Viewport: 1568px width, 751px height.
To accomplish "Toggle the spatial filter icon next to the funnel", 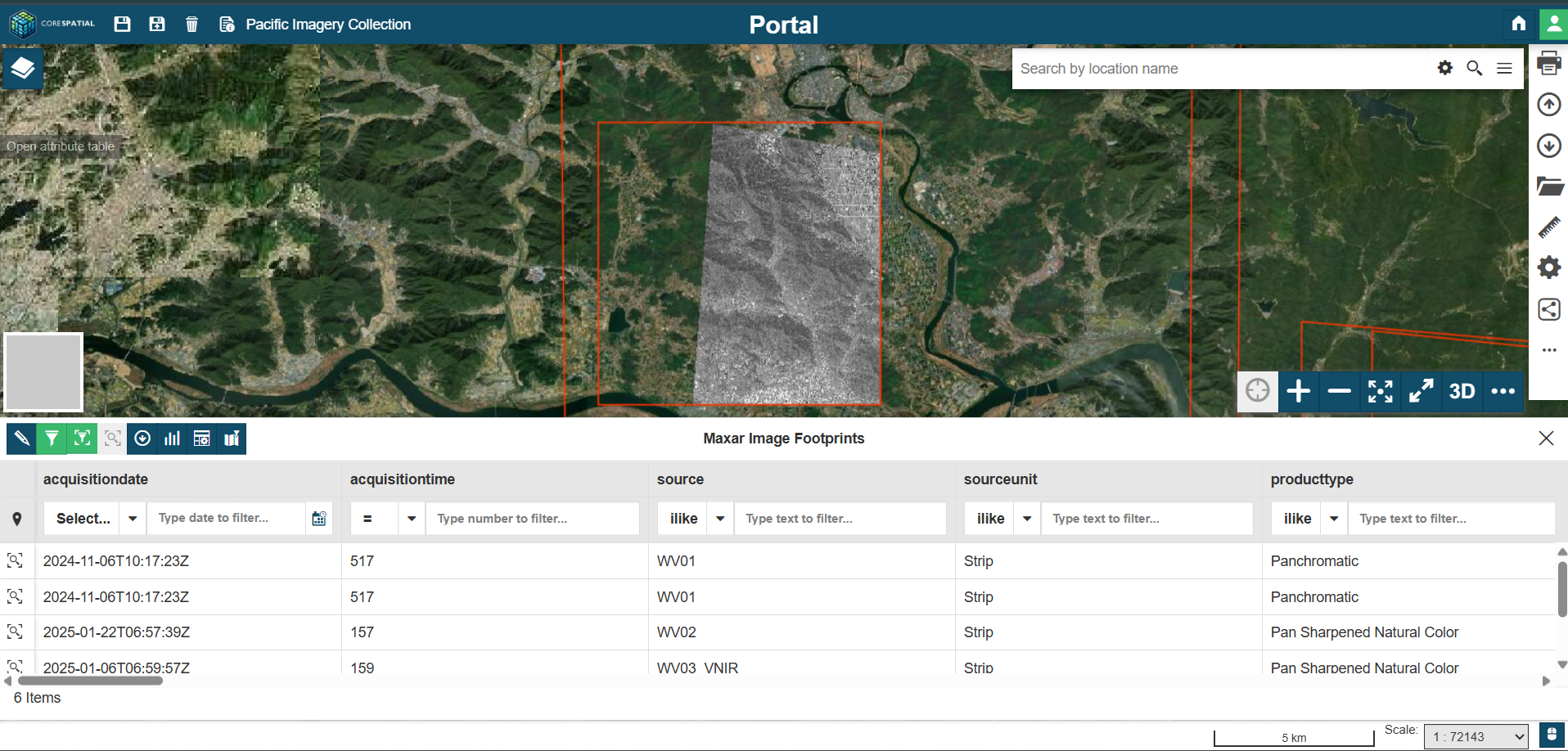I will click(x=82, y=438).
